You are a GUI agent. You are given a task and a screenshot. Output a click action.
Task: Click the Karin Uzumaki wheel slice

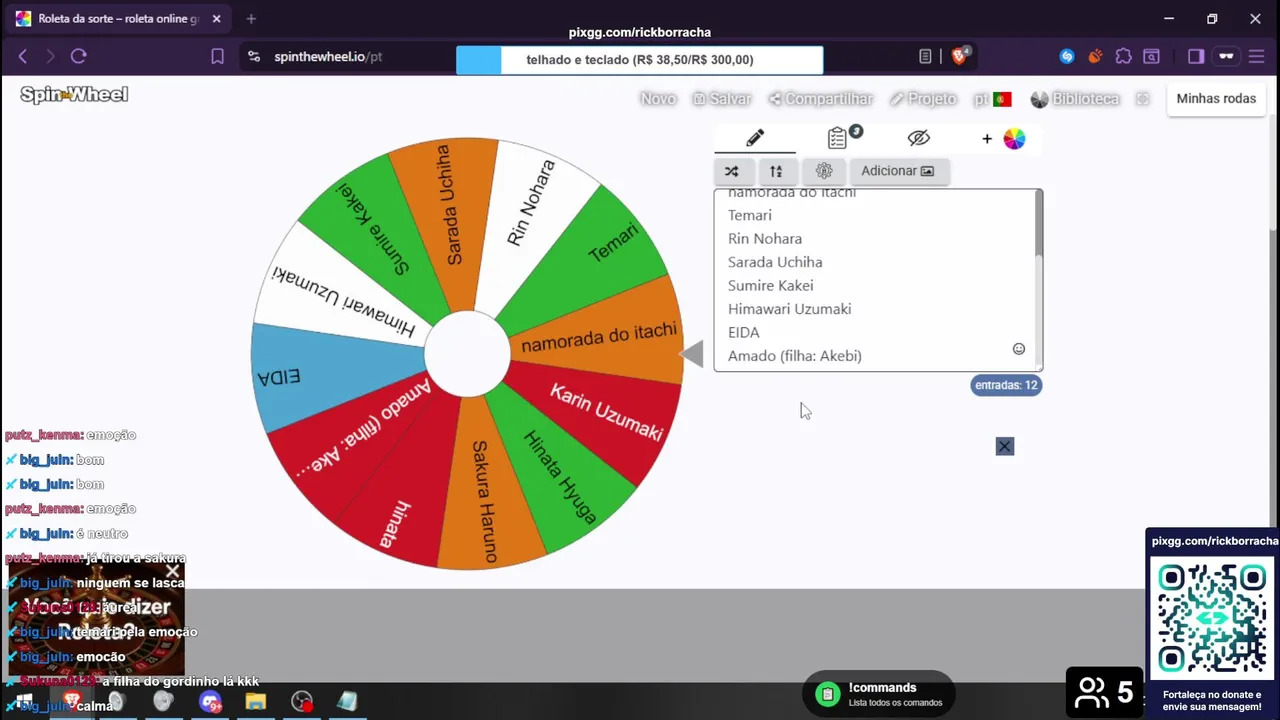(x=606, y=412)
